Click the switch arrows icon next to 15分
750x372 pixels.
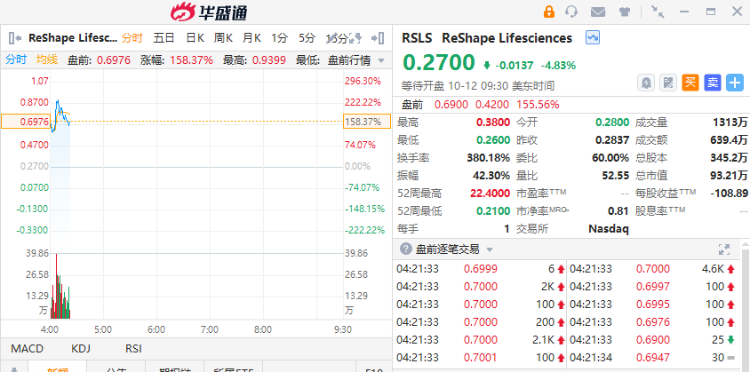356,38
